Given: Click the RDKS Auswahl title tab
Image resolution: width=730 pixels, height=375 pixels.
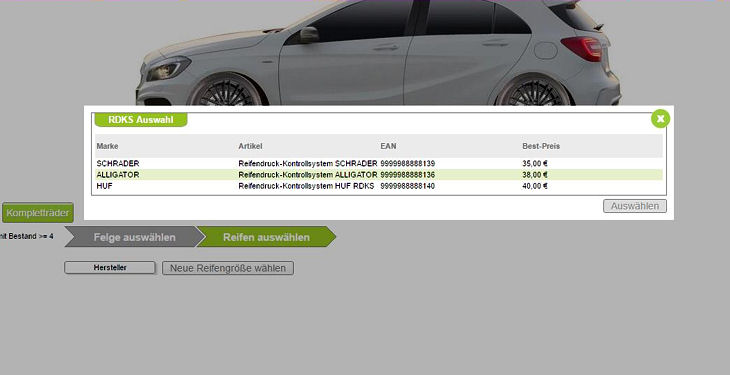Looking at the screenshot, I should coord(141,120).
